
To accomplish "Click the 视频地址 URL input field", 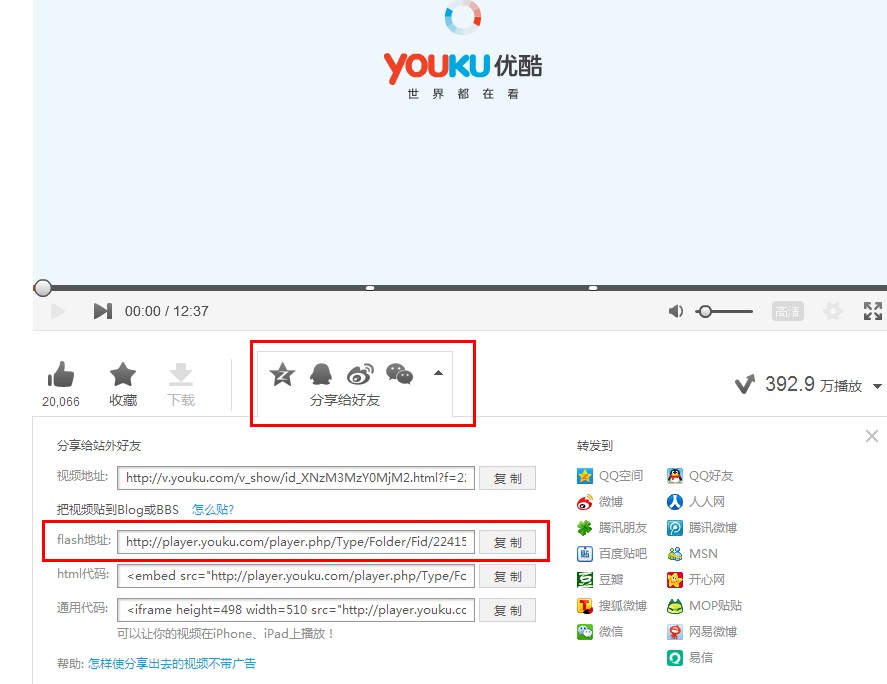I will [296, 478].
